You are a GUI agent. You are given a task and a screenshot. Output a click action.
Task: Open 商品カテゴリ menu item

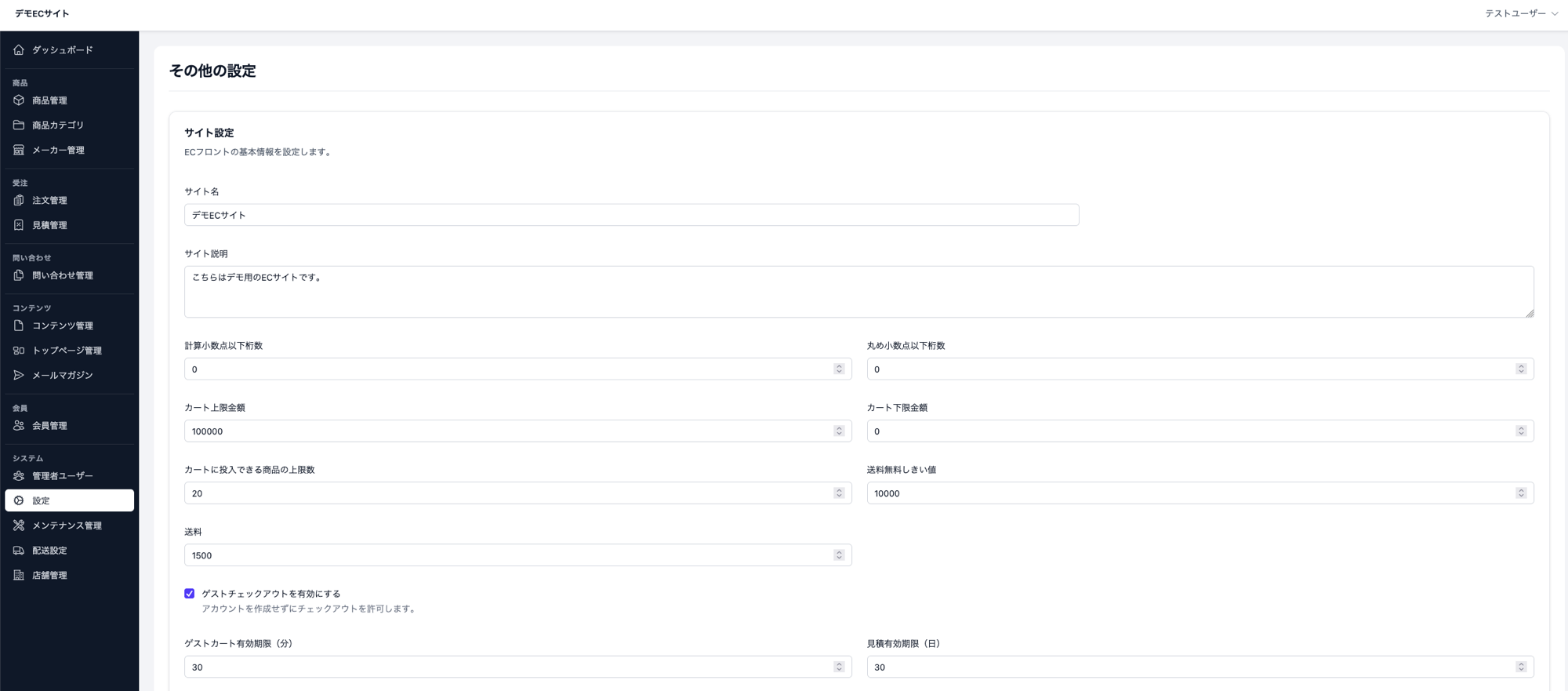pos(70,125)
